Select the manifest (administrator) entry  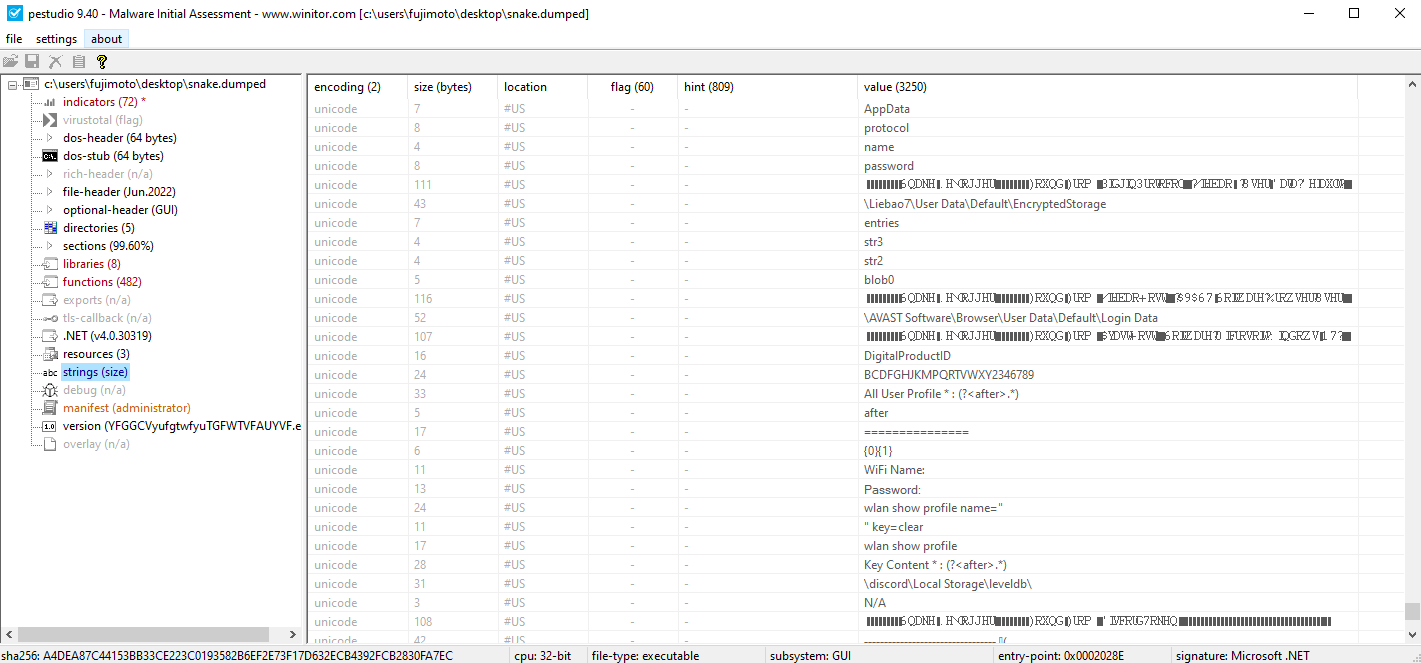tap(127, 408)
